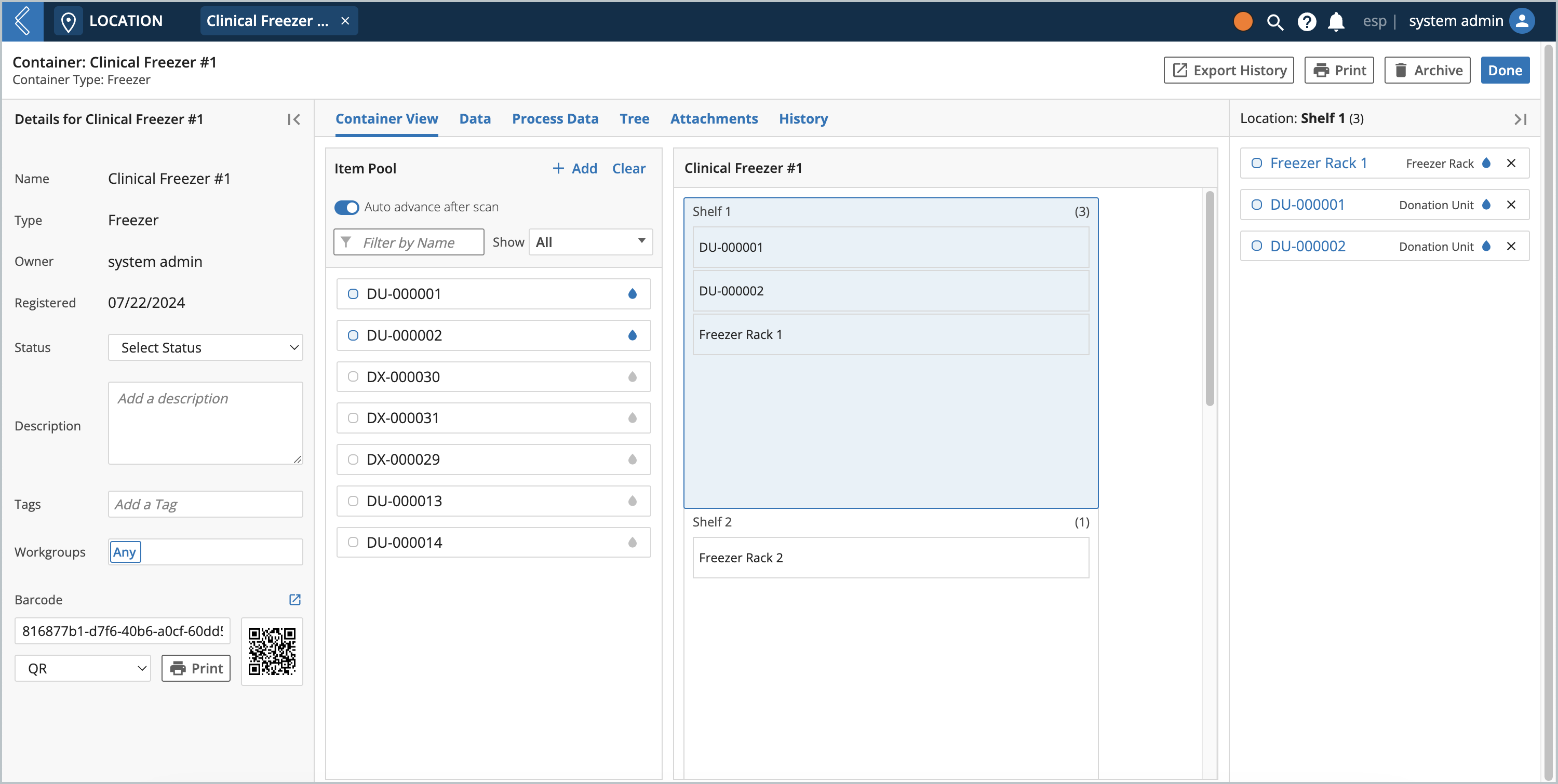
Task: Open the Location pin icon
Action: (x=69, y=21)
